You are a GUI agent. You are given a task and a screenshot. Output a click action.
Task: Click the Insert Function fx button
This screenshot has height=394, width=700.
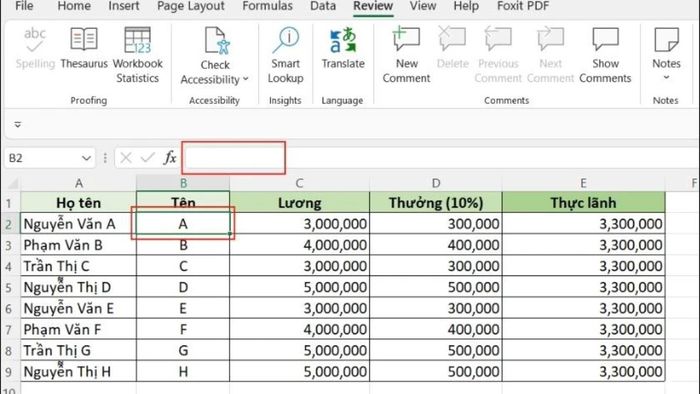170,158
